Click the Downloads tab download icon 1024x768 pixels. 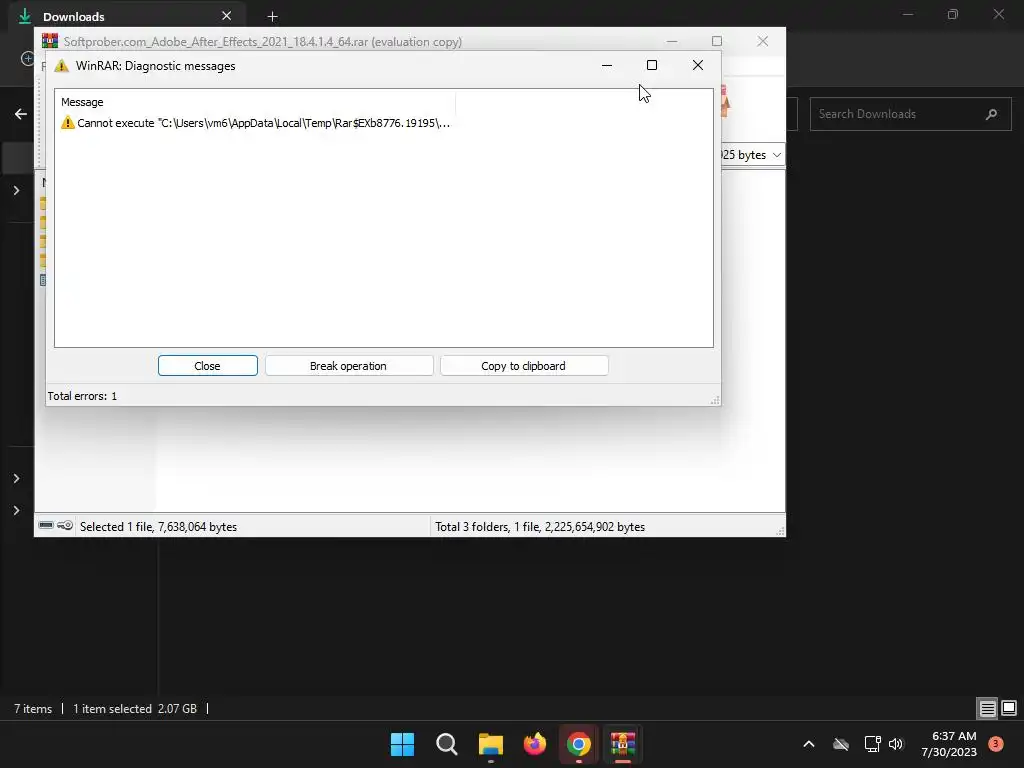tap(25, 16)
